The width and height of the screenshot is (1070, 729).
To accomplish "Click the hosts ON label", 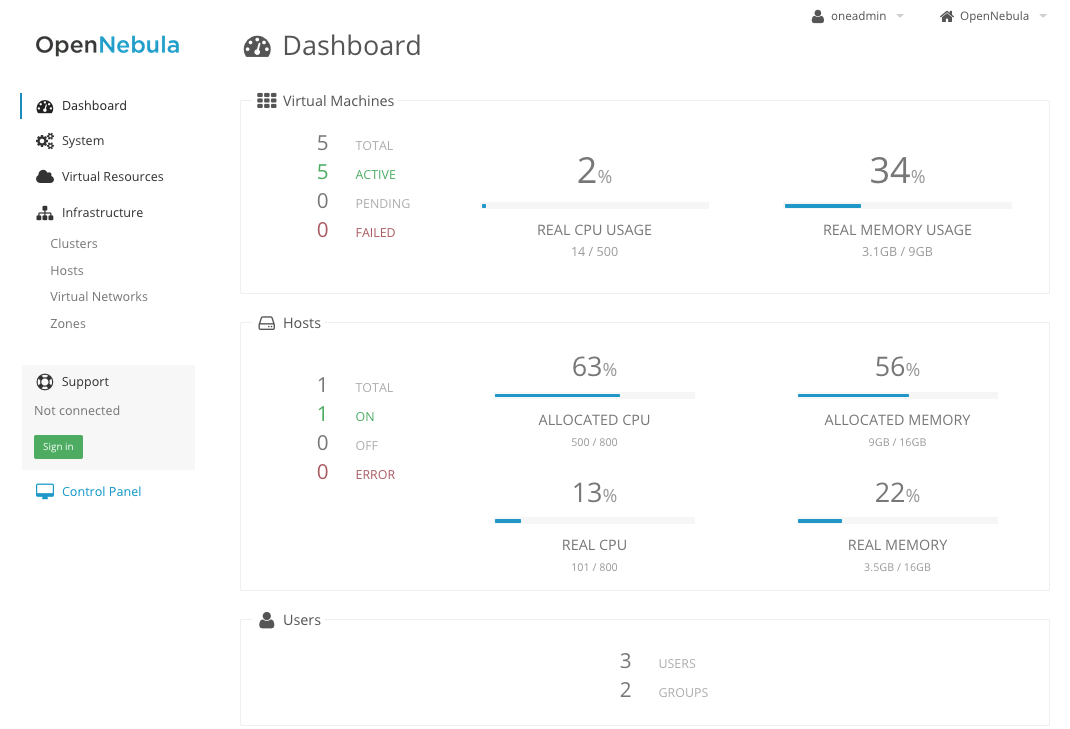I will pos(365,417).
